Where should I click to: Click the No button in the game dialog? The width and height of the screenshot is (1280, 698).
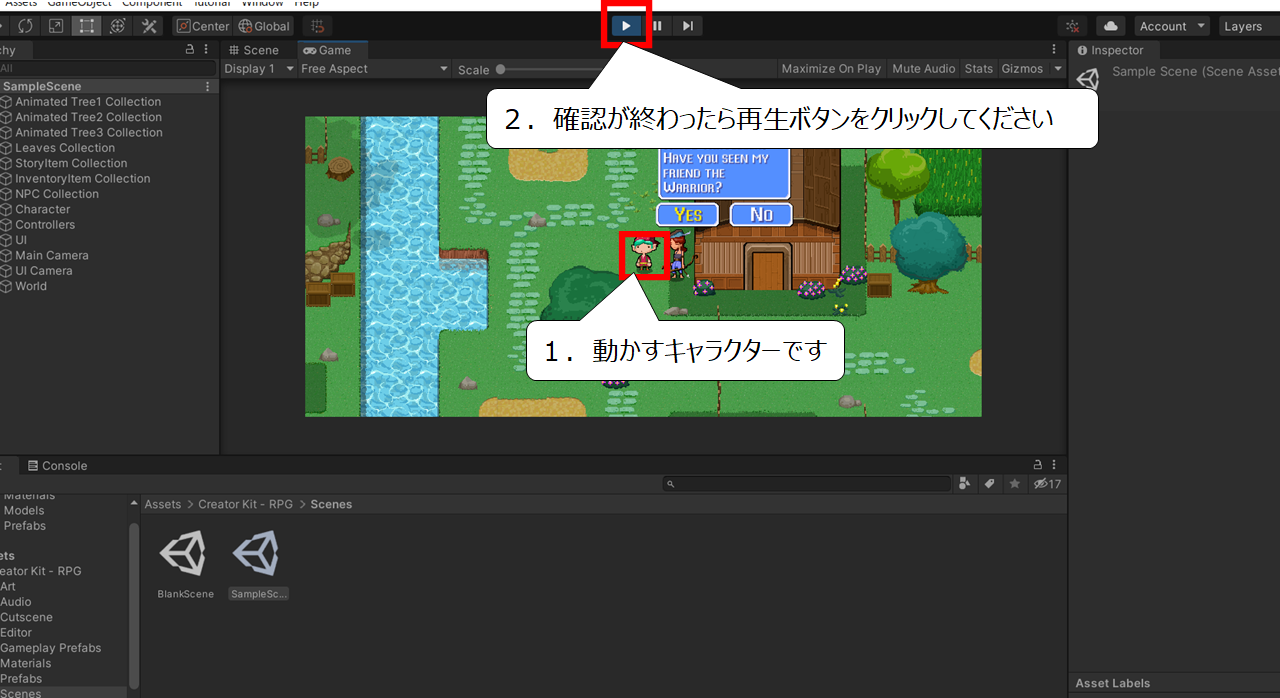point(761,214)
